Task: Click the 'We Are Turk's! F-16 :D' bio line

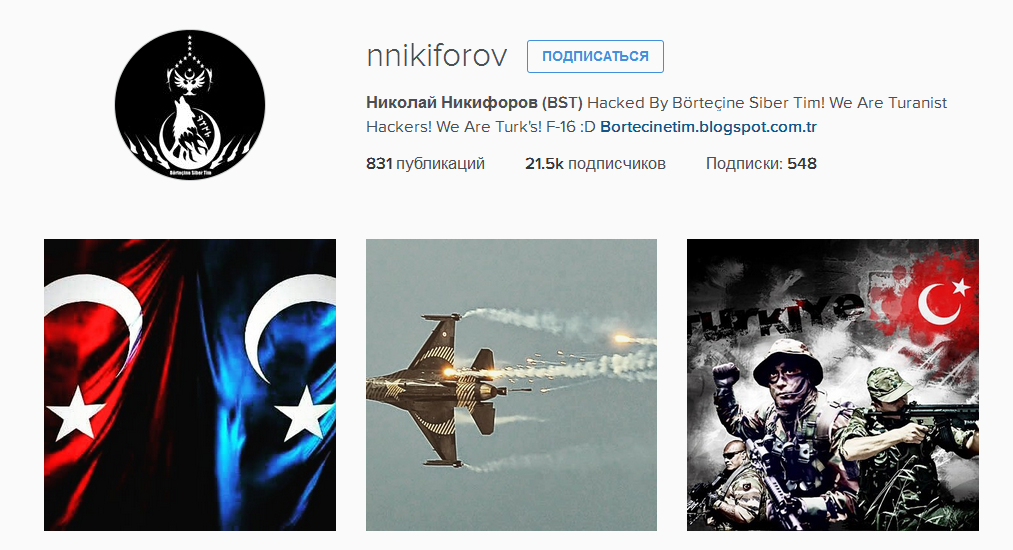Action: (515, 127)
